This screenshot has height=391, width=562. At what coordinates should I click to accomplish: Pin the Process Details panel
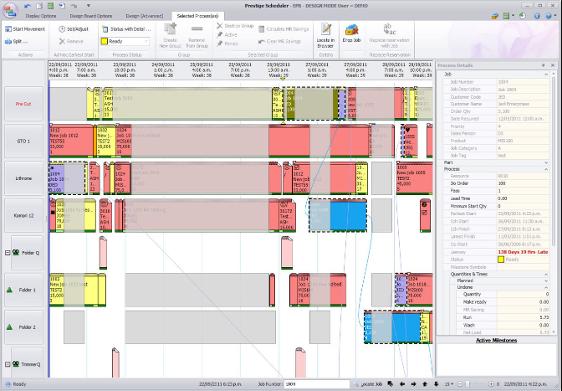544,66
